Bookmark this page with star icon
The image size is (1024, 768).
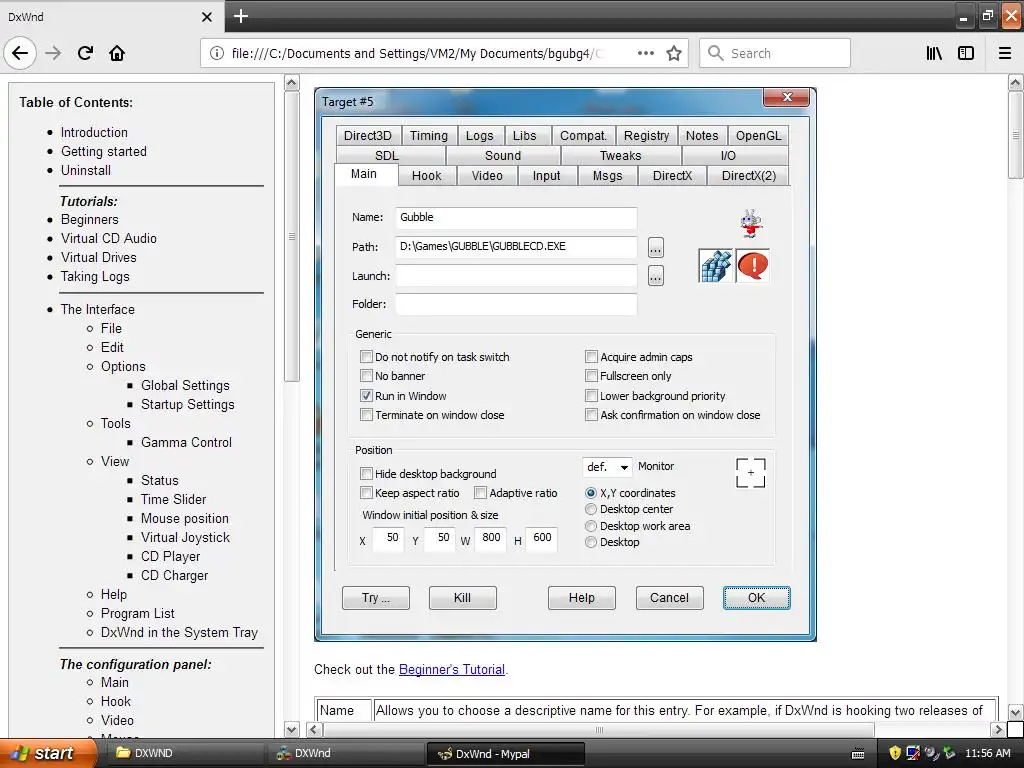674,53
